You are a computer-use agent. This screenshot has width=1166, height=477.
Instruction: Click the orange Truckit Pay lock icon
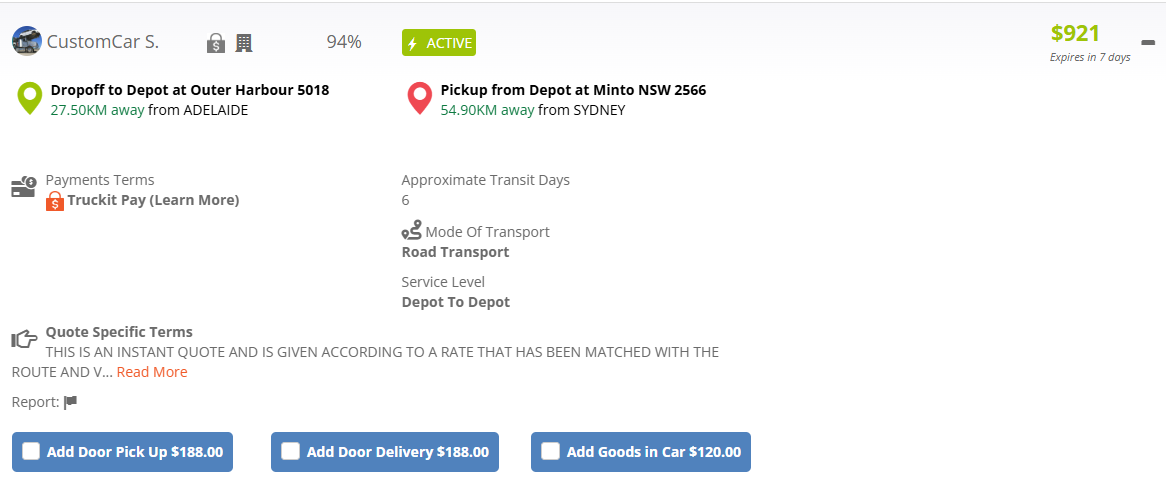point(55,201)
